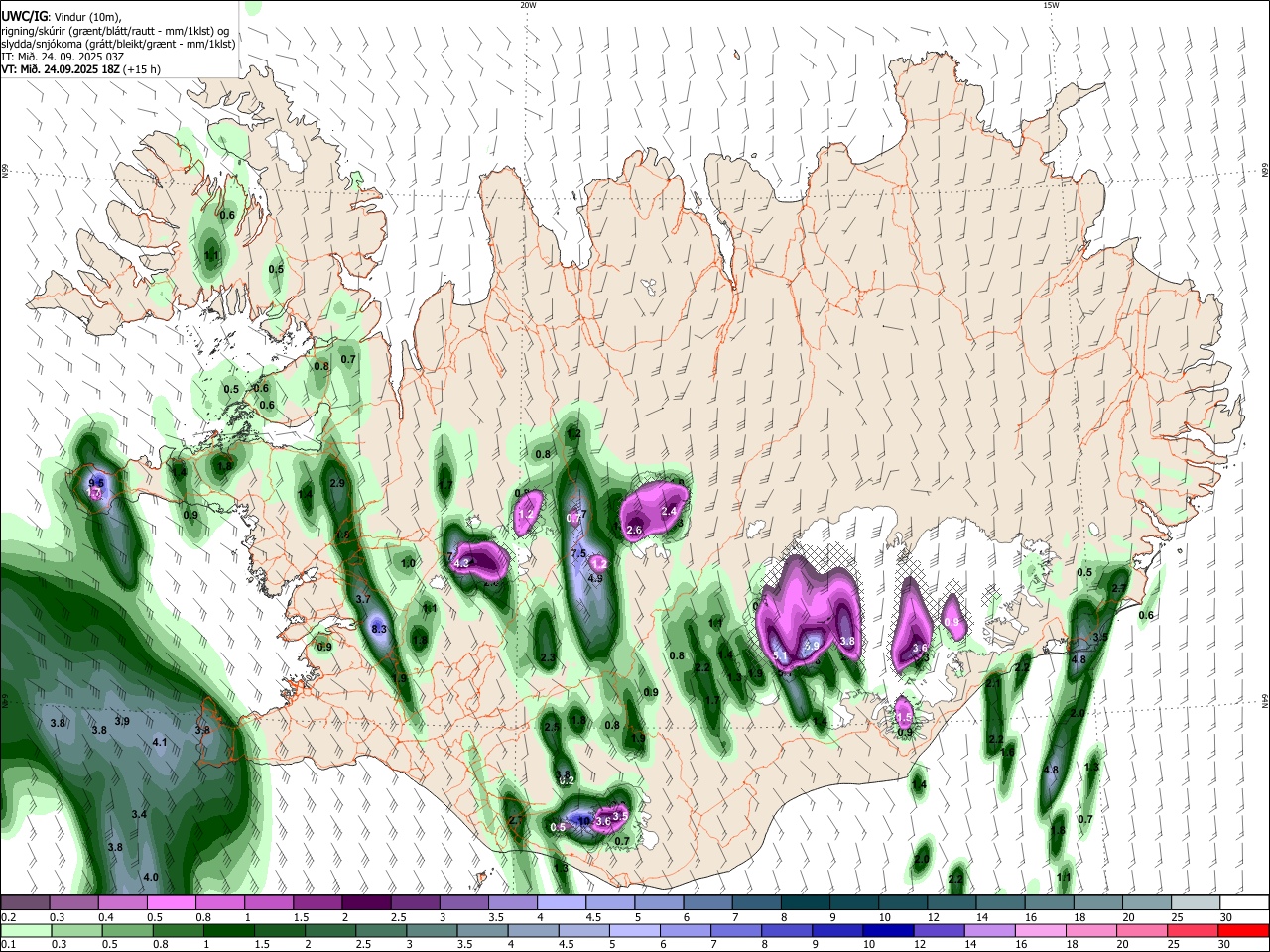Image resolution: width=1270 pixels, height=952 pixels.
Task: Click the 3.7 precipitation value on the map
Action: (x=363, y=599)
